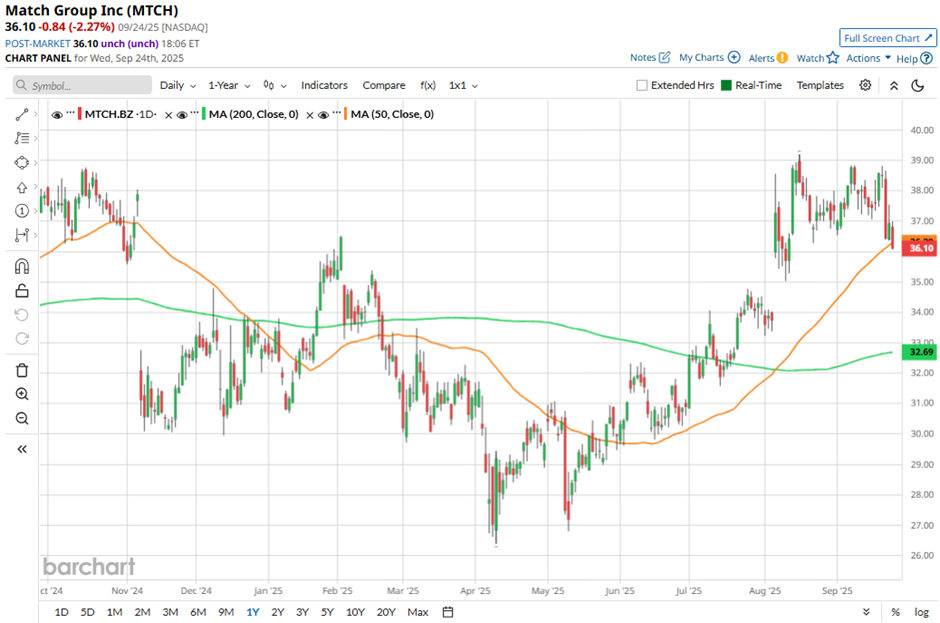Open Alerts for this symbol
This screenshot has height=623, width=940.
click(768, 58)
